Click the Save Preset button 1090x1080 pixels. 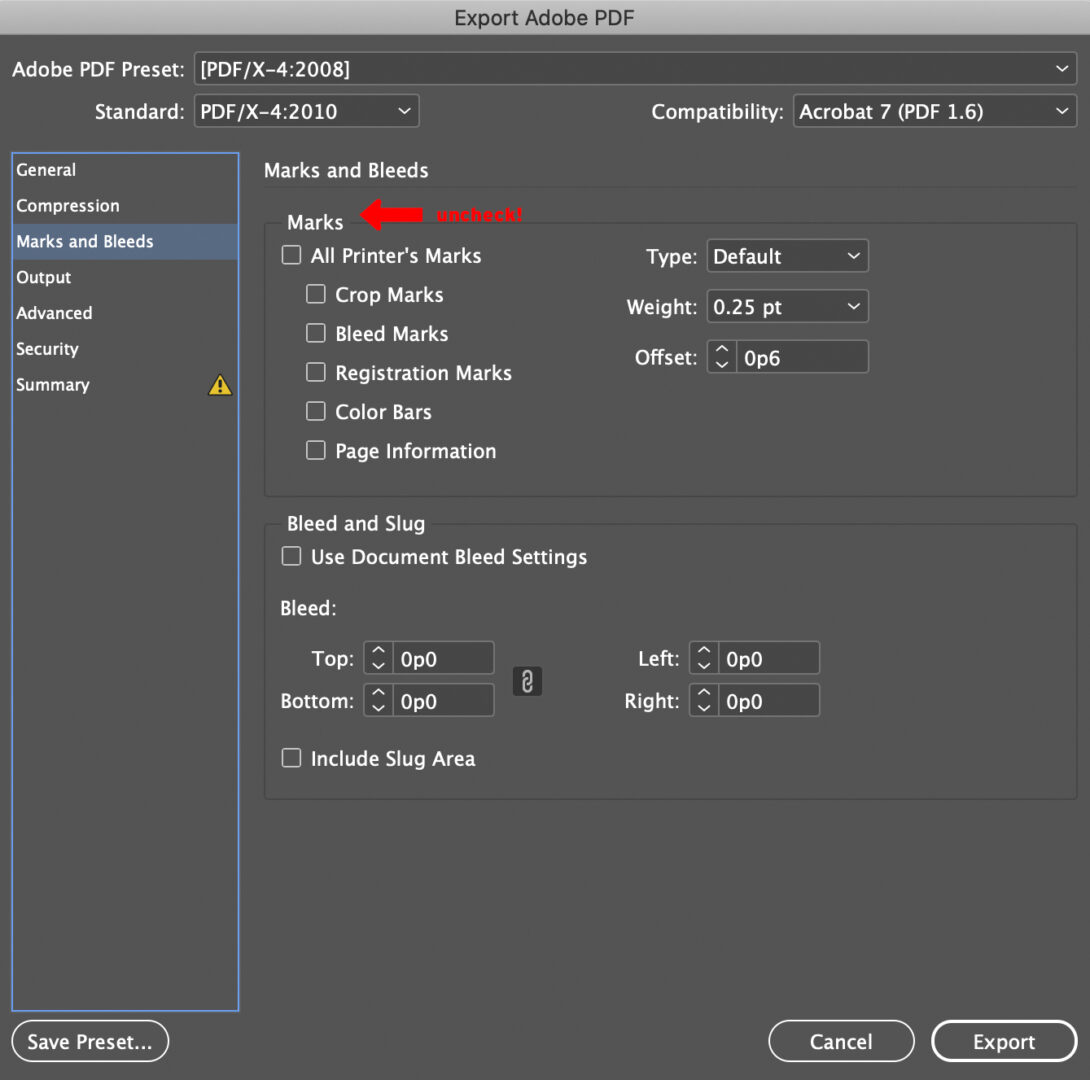coord(90,1042)
